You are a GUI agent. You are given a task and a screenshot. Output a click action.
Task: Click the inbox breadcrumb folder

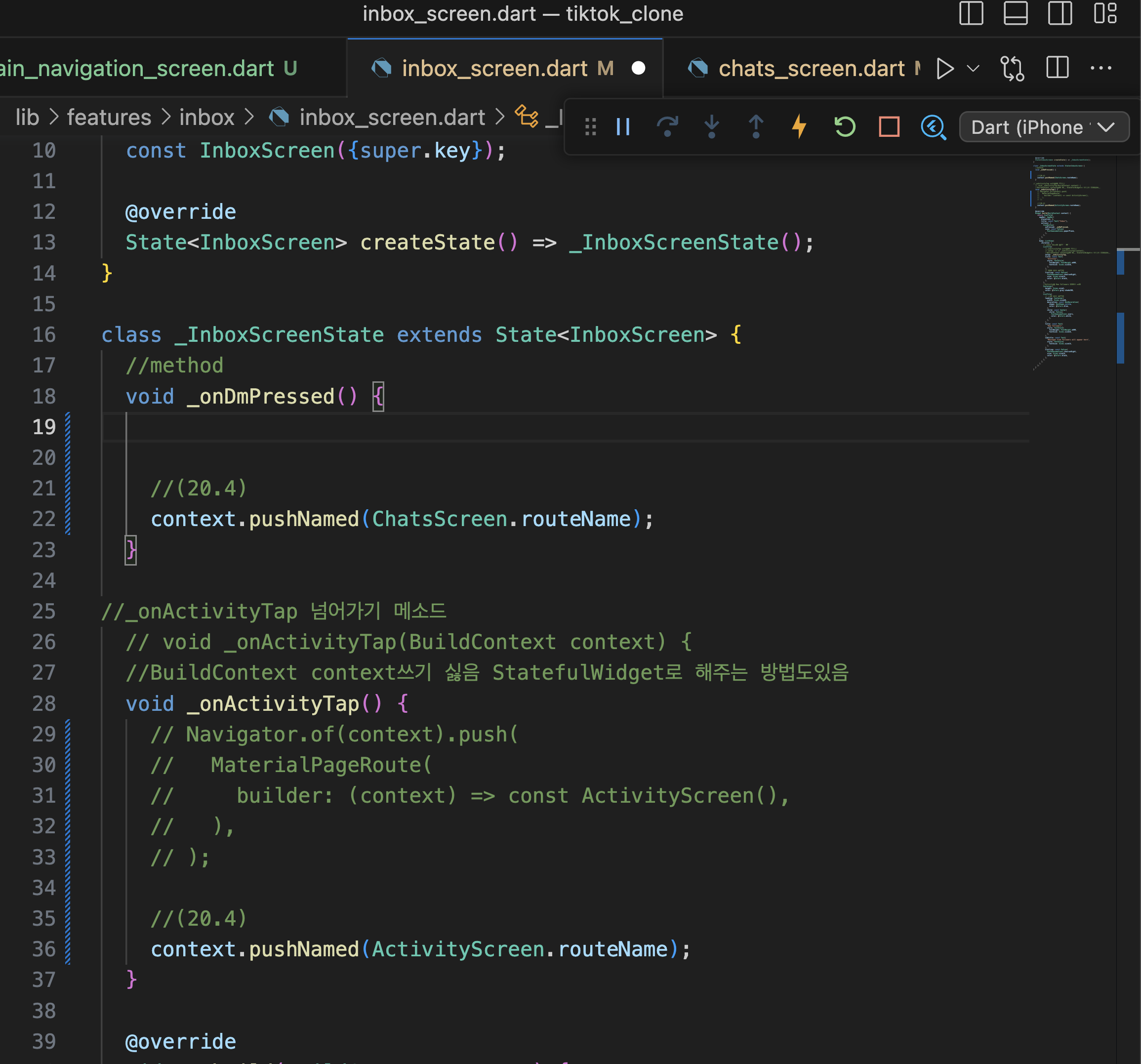coord(206,118)
